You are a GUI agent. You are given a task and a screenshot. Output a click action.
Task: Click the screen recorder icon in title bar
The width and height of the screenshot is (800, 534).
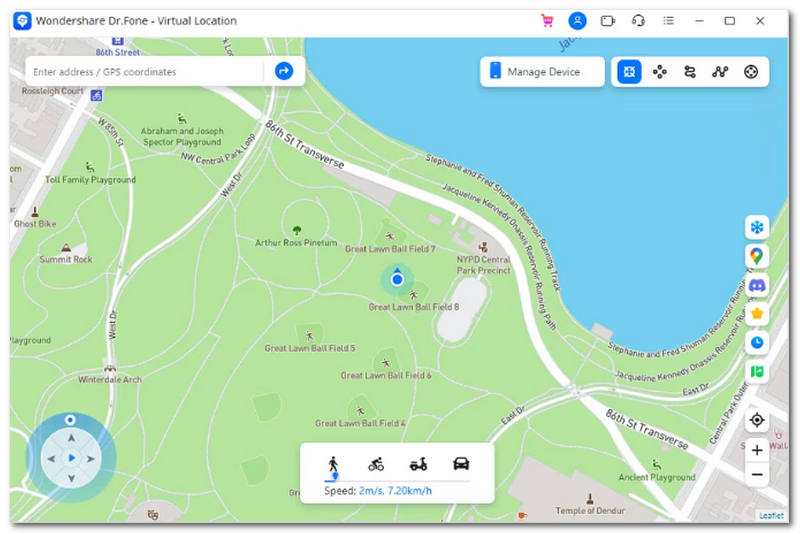(608, 21)
